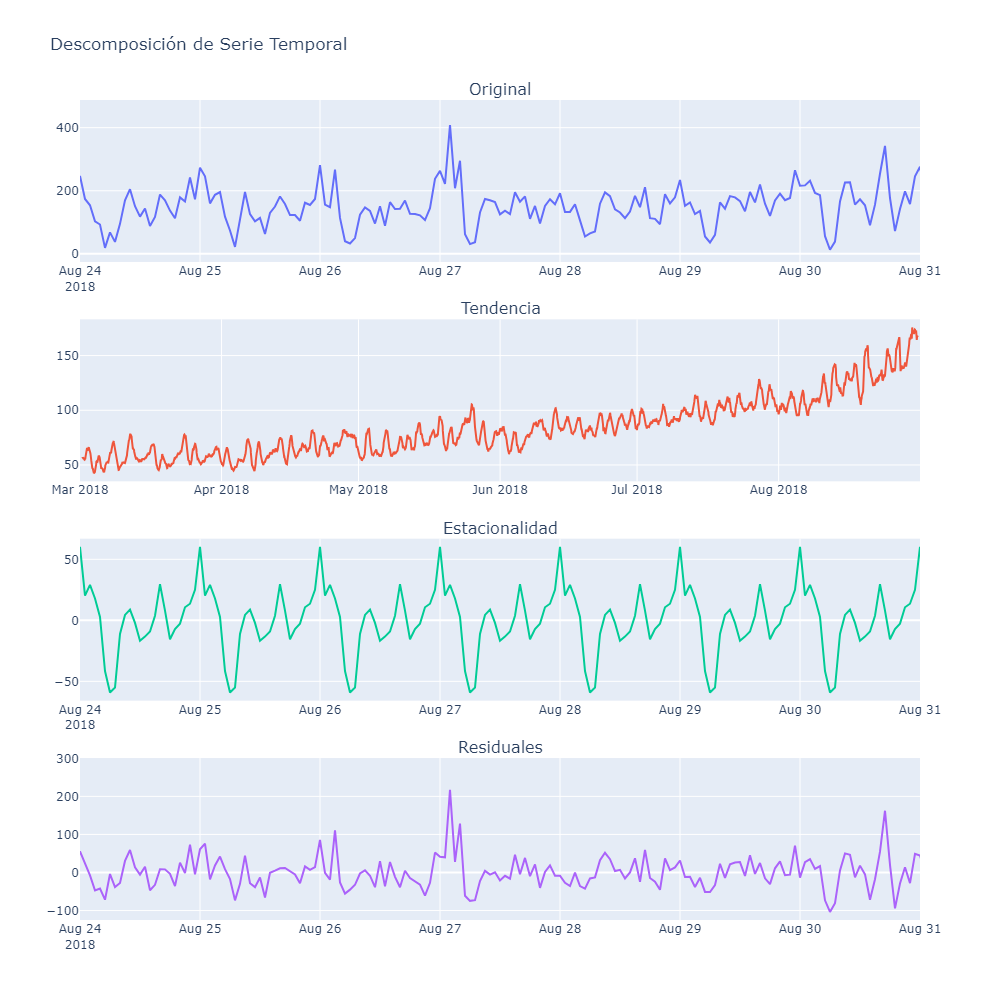
Task: Click the "Jun 2018" tick on the Tendencia axis
Action: (500, 489)
